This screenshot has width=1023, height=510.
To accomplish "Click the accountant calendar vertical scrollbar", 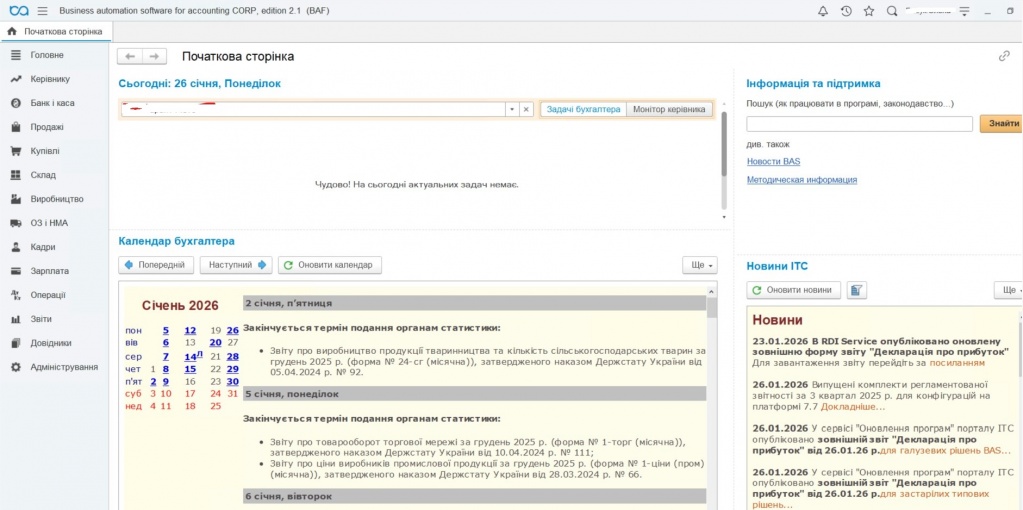I will [712, 400].
